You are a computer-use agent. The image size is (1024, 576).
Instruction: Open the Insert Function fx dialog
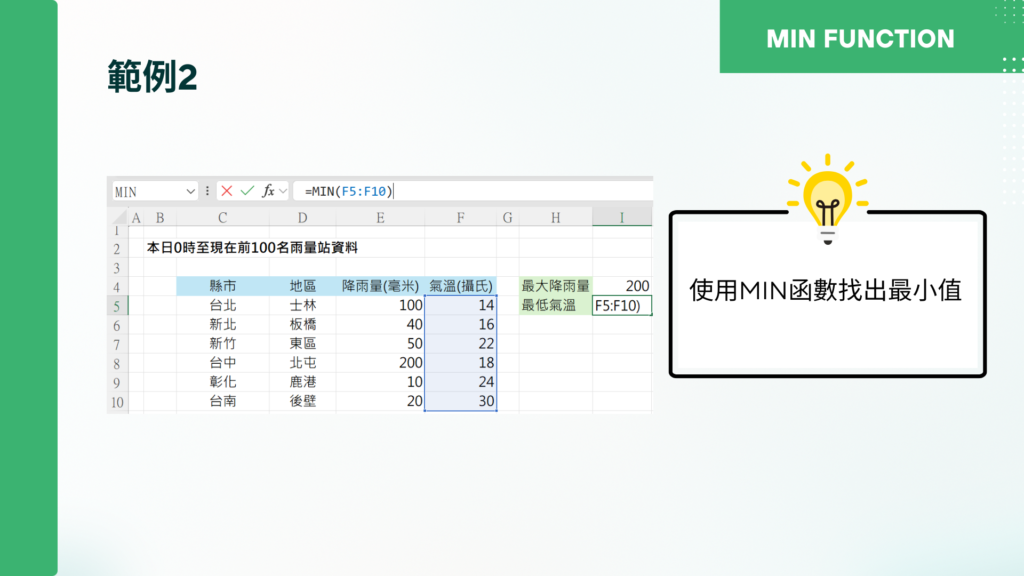268,191
